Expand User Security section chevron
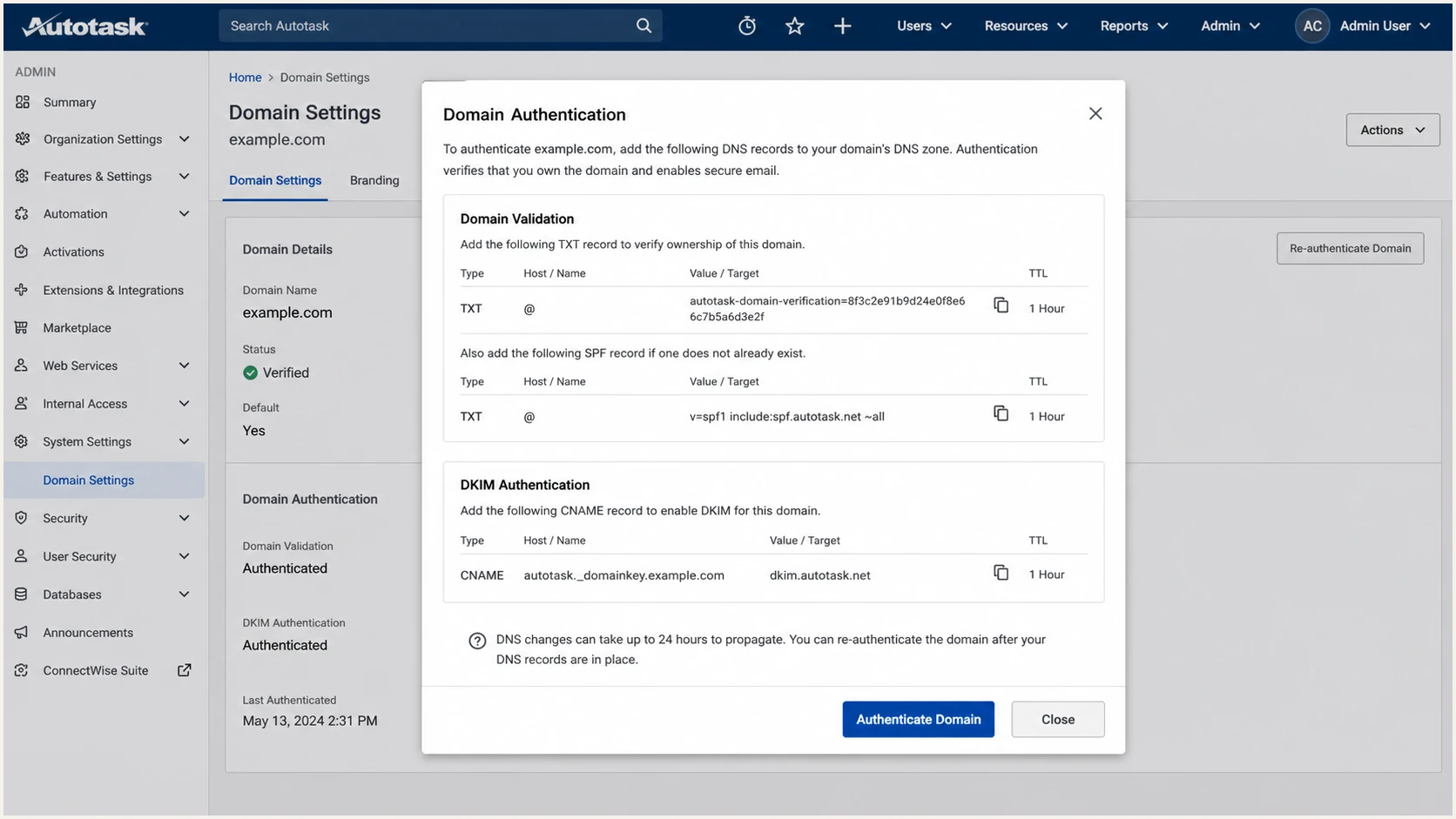 [x=184, y=556]
